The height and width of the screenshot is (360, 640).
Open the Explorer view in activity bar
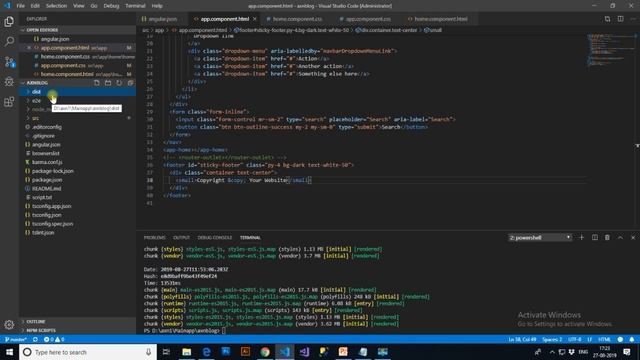9,21
